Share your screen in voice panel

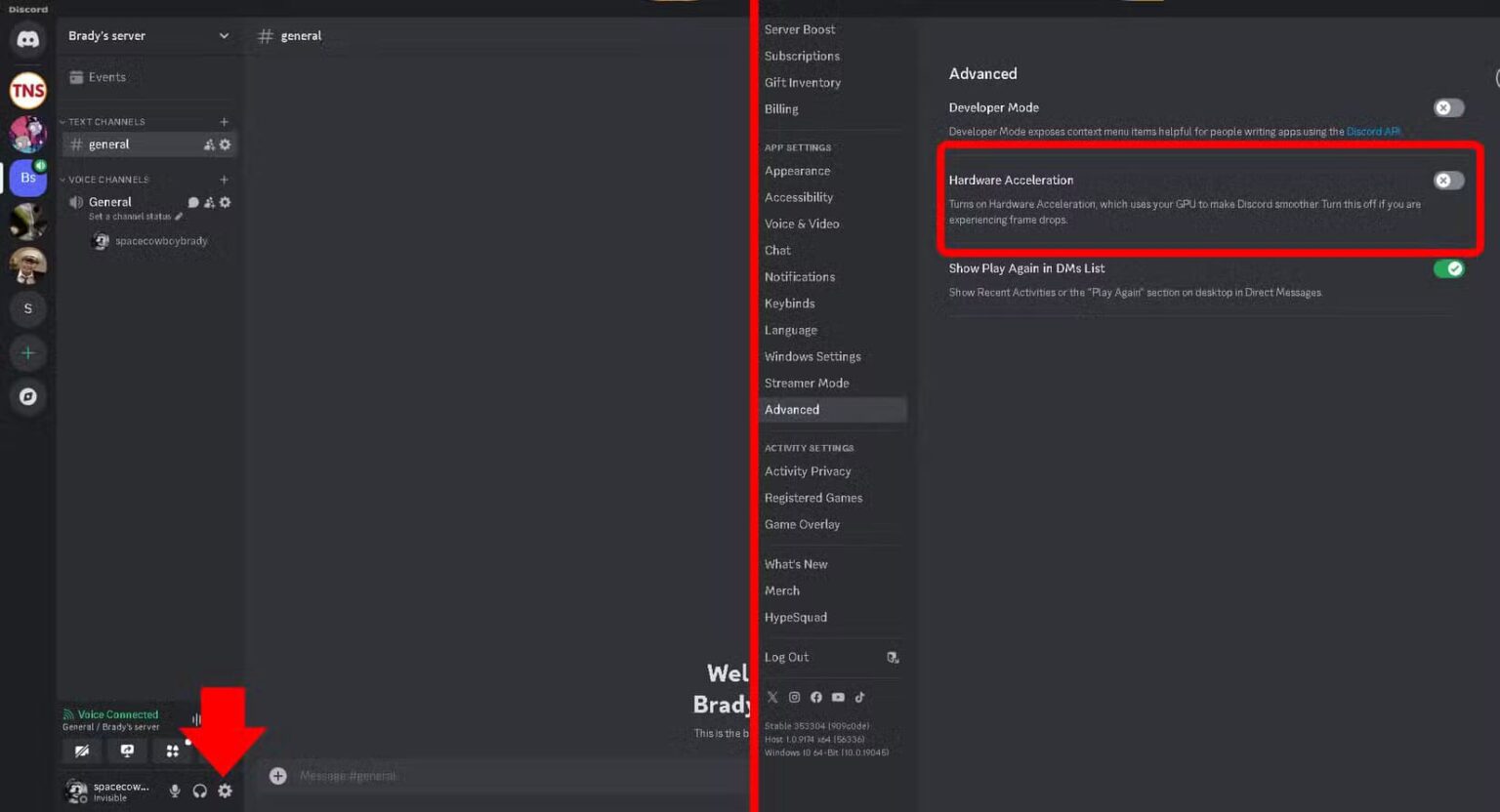[x=127, y=751]
